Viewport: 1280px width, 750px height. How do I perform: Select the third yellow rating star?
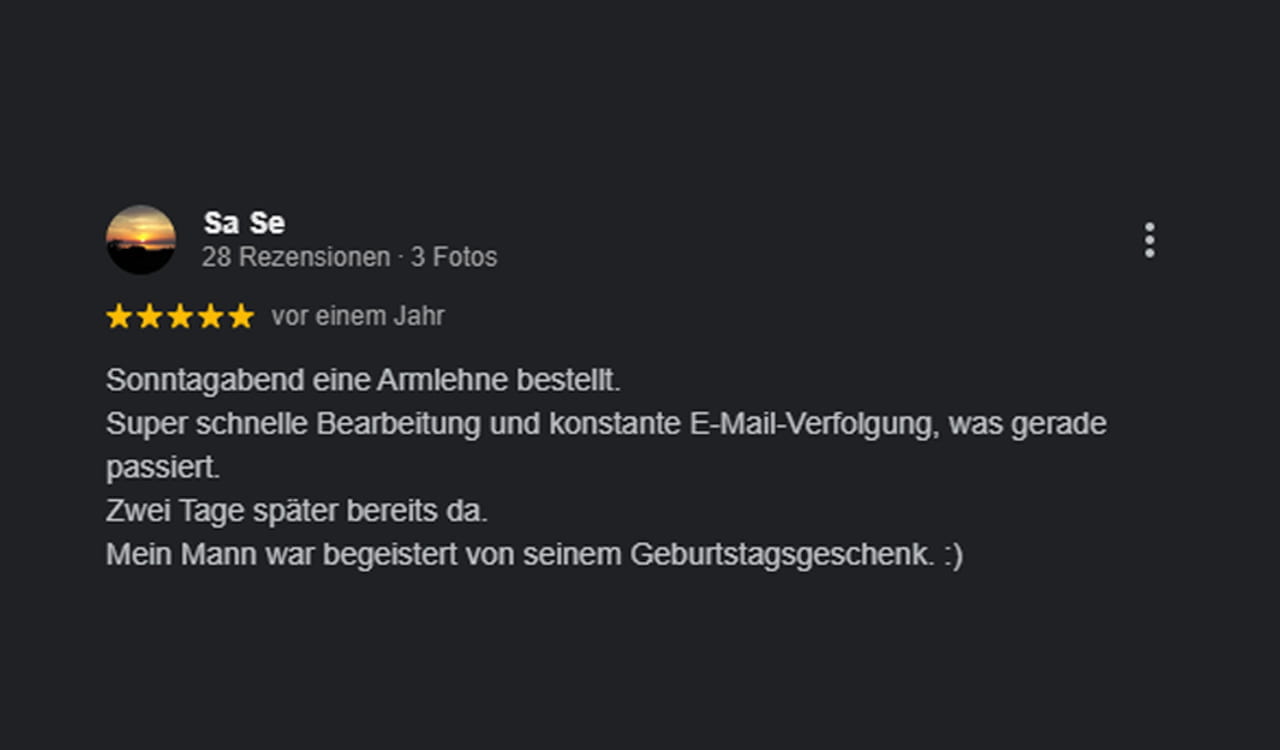pos(180,317)
